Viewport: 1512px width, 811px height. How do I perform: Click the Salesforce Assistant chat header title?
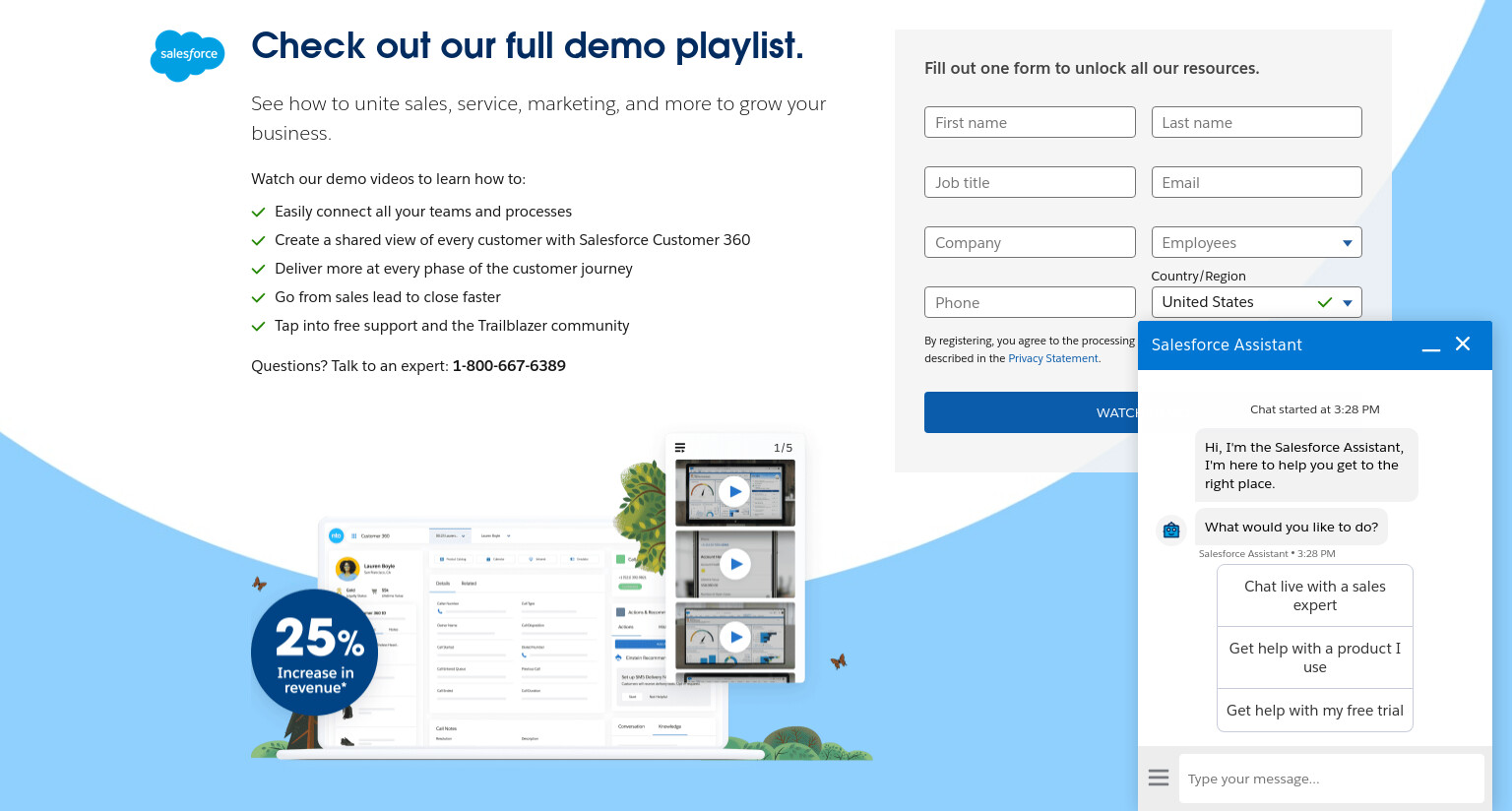pyautogui.click(x=1227, y=344)
